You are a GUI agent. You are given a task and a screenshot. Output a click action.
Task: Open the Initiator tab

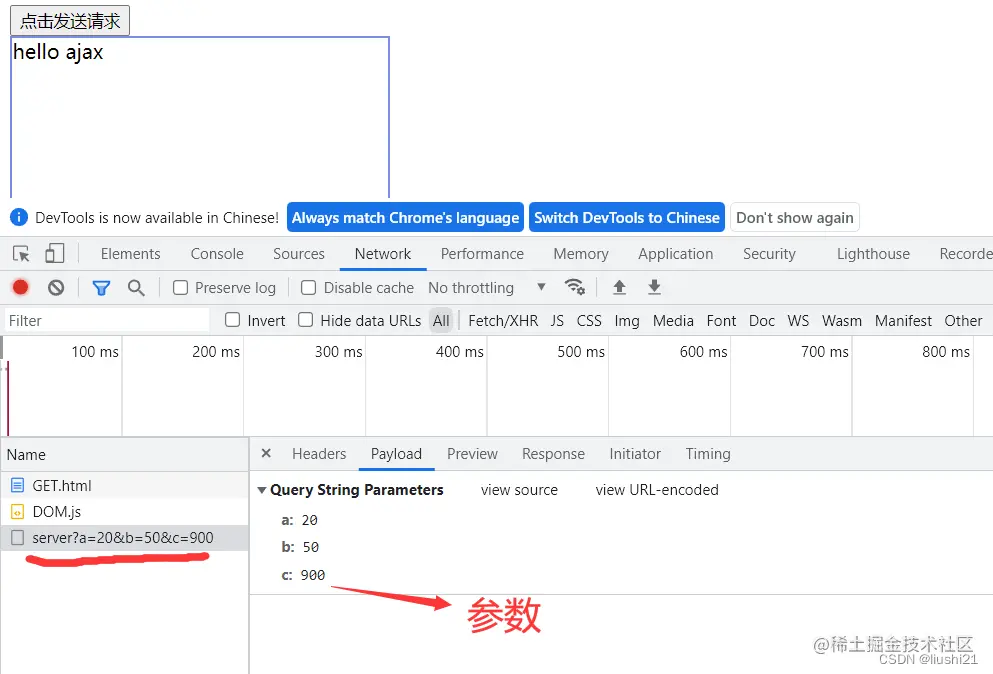(x=635, y=454)
